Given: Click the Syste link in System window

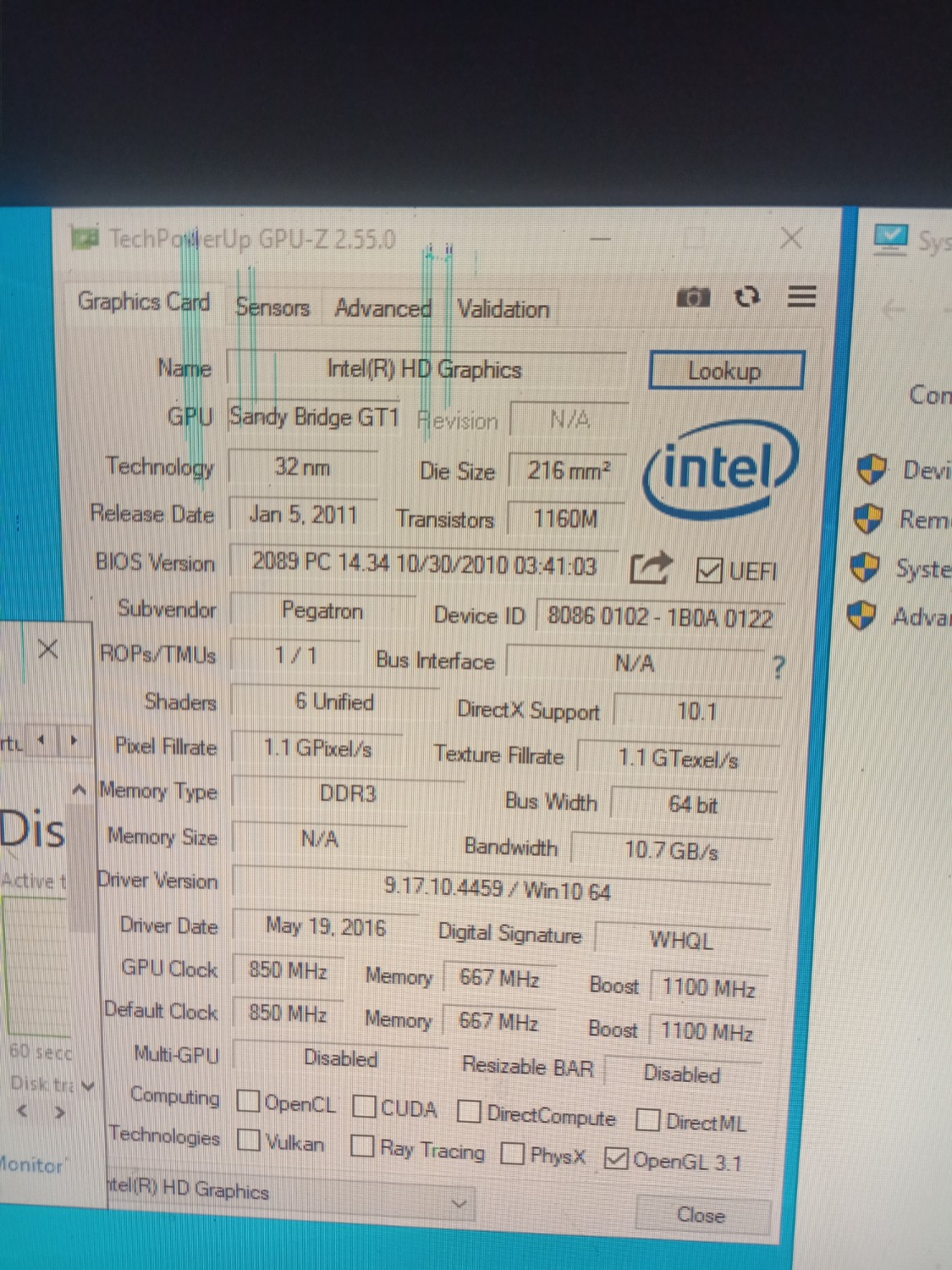Looking at the screenshot, I should [923, 569].
